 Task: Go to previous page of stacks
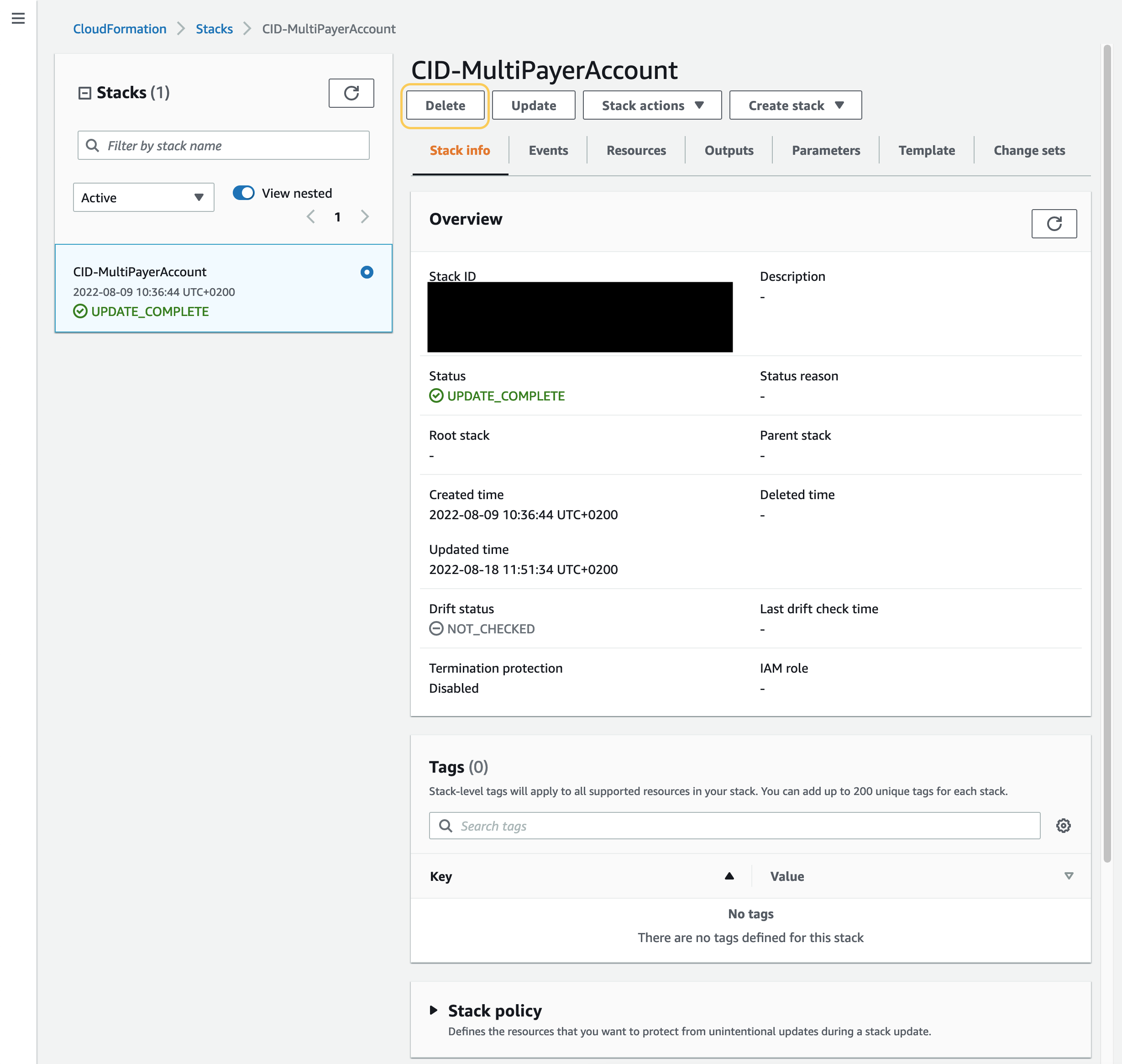coord(311,216)
